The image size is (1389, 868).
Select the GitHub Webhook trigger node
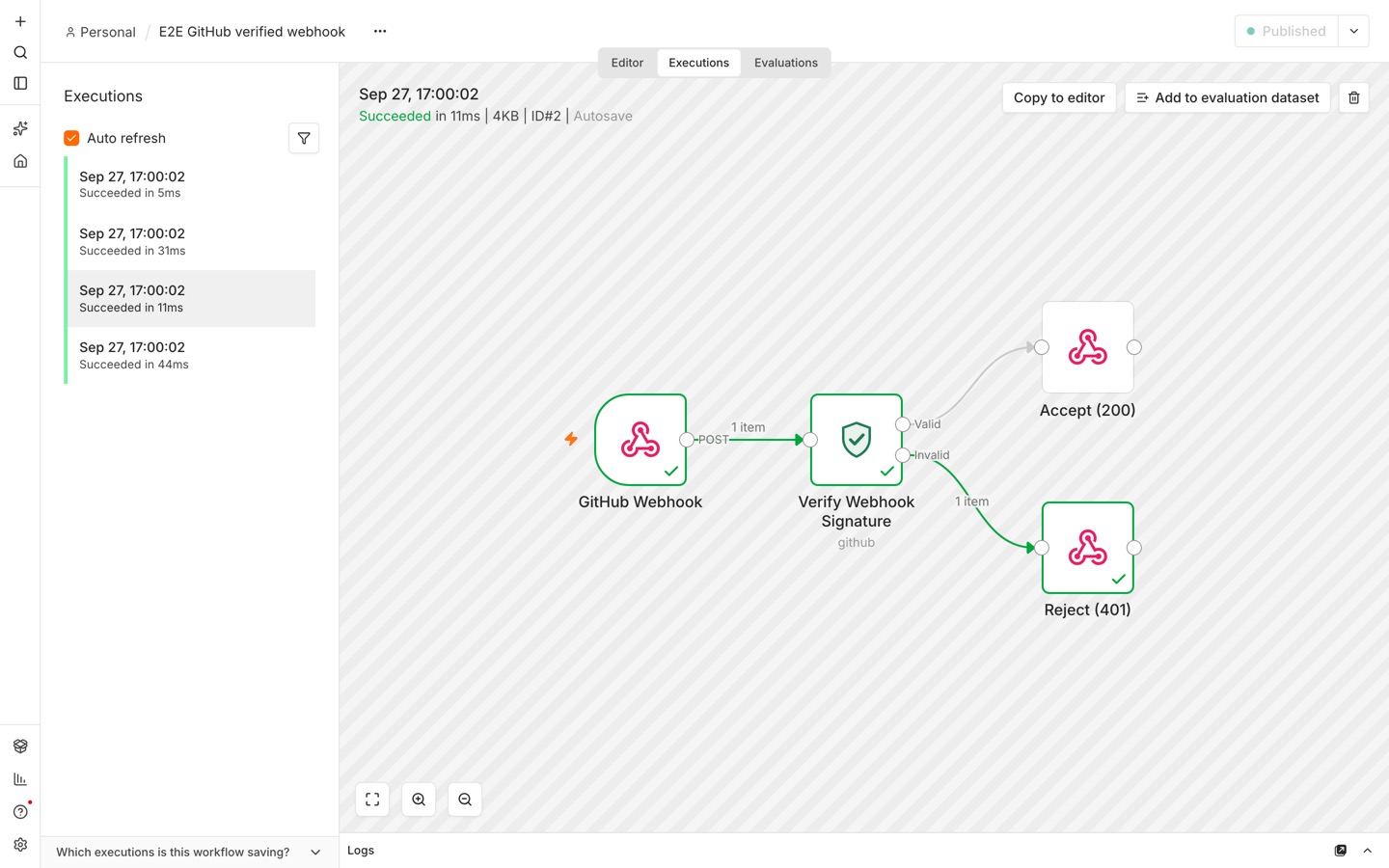coord(640,440)
